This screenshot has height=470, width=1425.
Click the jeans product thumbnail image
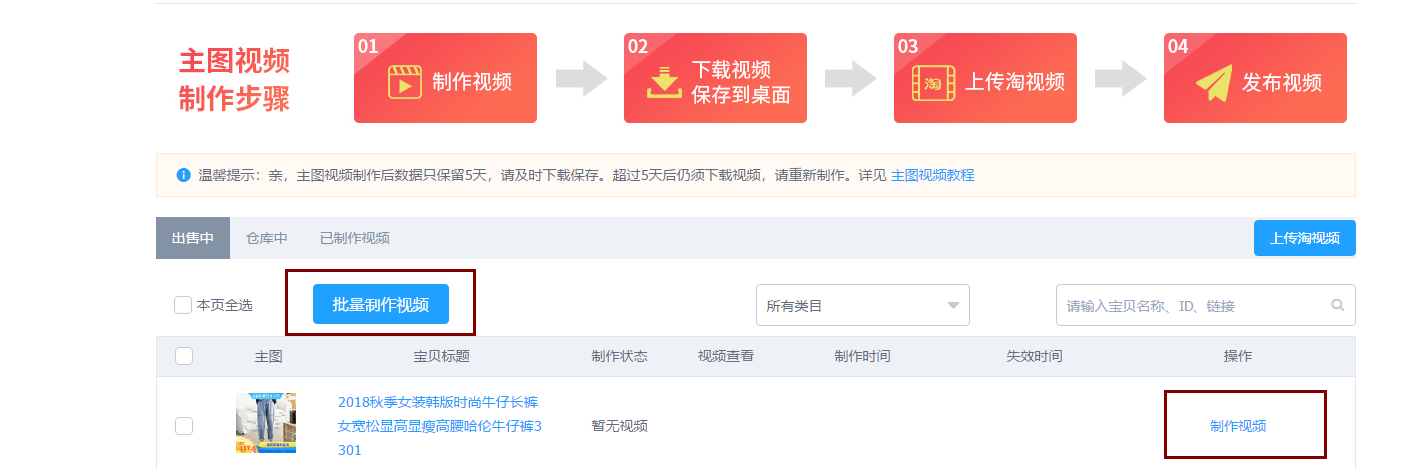tap(266, 423)
